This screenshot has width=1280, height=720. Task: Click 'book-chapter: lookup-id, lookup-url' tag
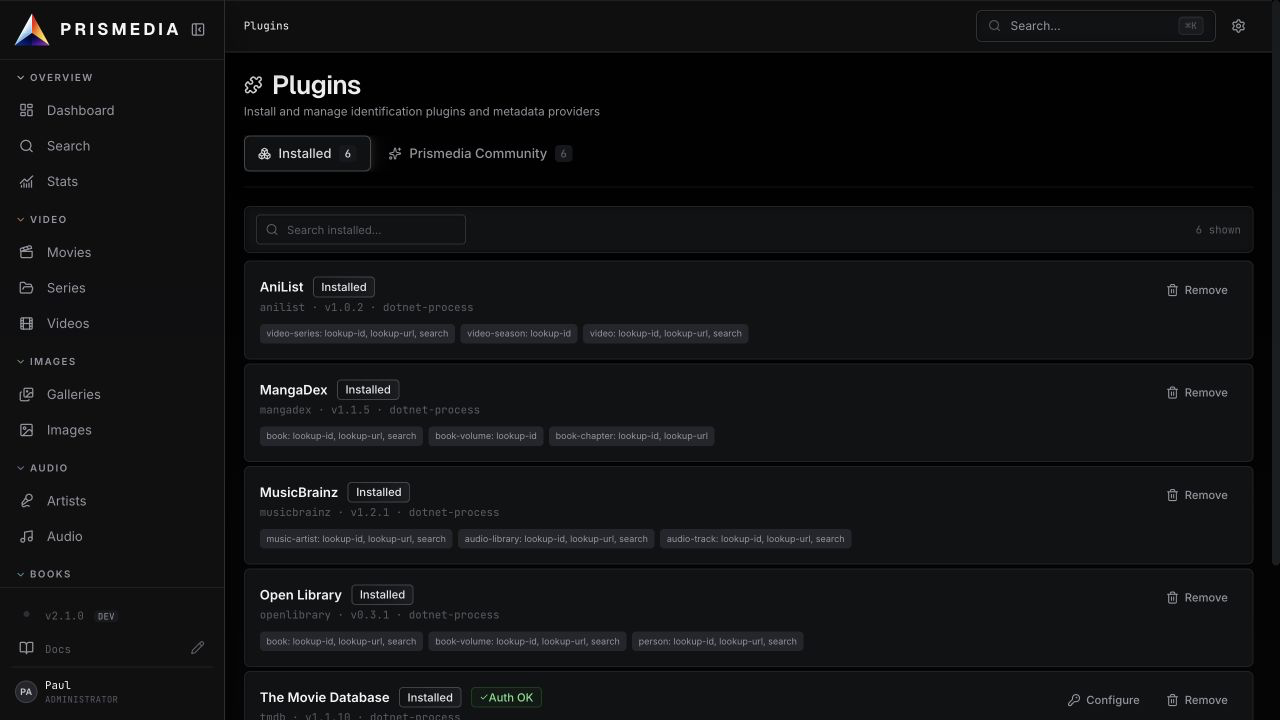631,436
